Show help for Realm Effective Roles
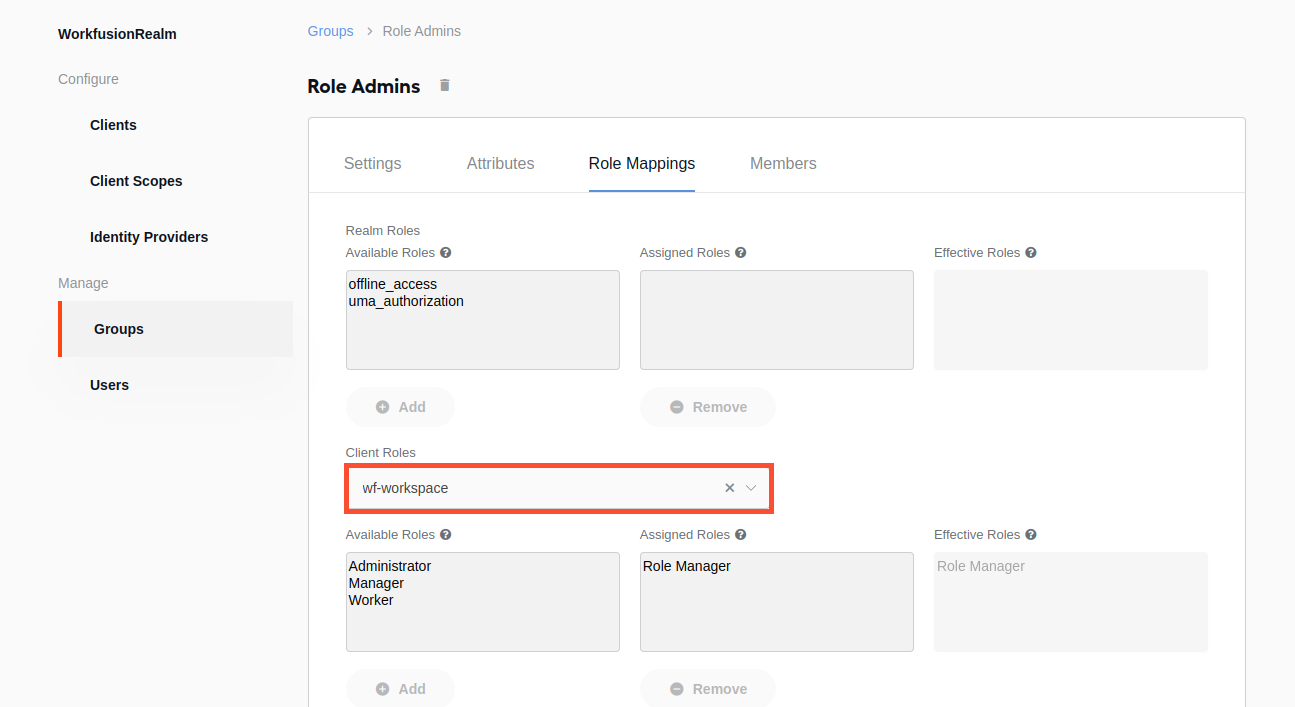This screenshot has height=707, width=1295. pyautogui.click(x=1031, y=253)
